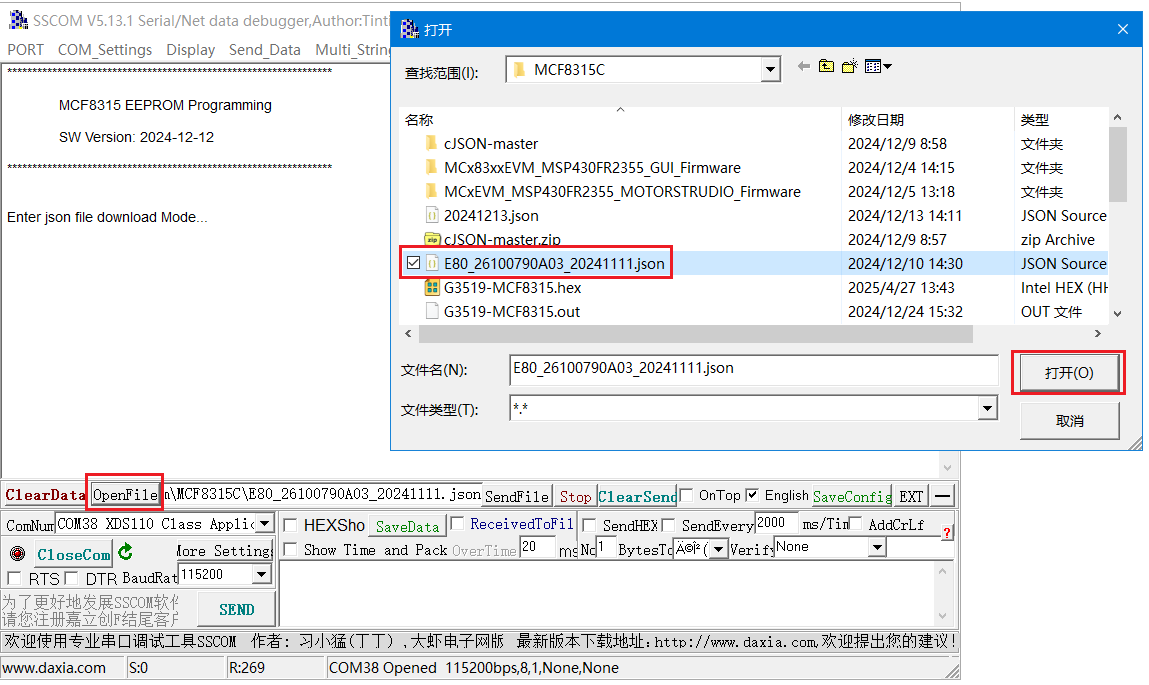The width and height of the screenshot is (1149, 685).
Task: Open the COM_Settings menu
Action: click(104, 49)
